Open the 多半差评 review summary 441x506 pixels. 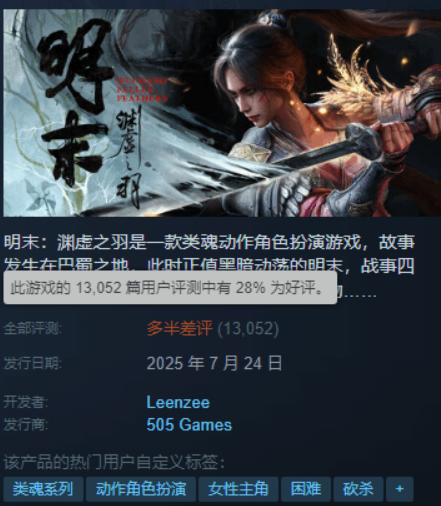pyautogui.click(x=179, y=328)
